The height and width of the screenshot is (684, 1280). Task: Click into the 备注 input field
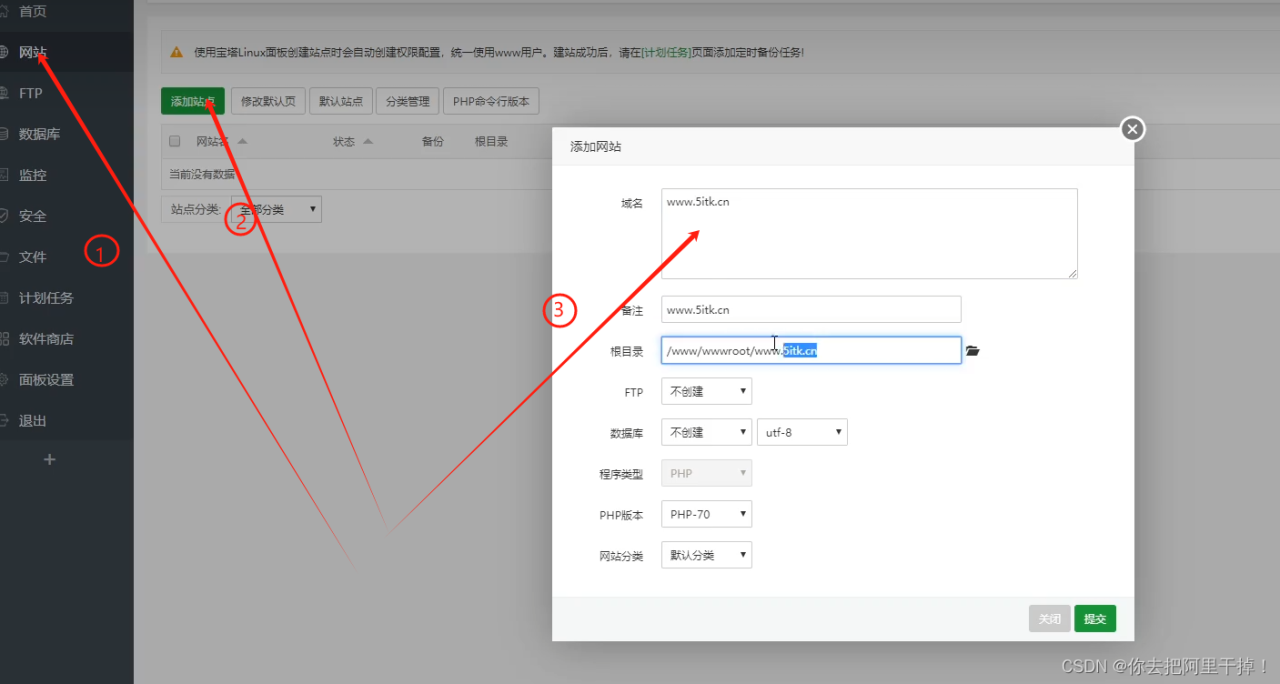[810, 310]
